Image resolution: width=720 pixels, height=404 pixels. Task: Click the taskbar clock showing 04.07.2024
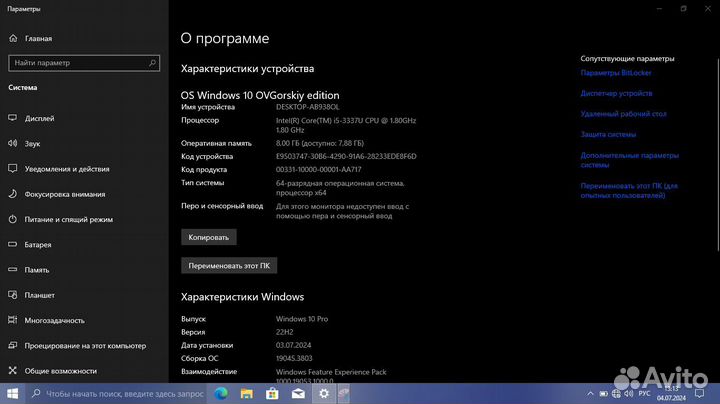671,393
